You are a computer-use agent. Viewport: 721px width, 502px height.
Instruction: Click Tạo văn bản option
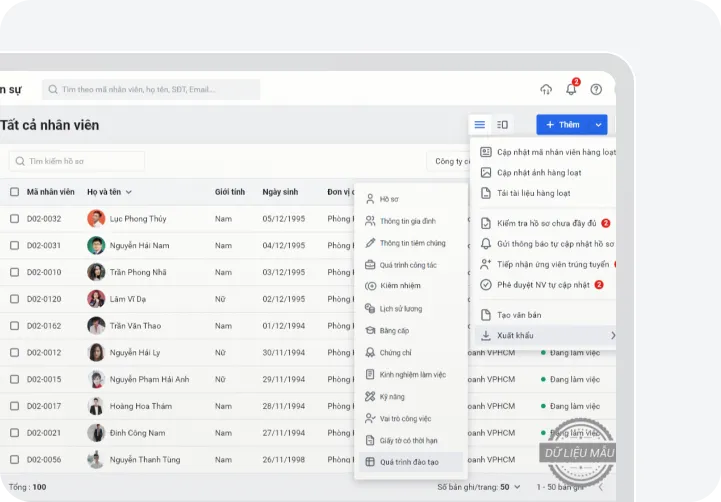click(518, 315)
